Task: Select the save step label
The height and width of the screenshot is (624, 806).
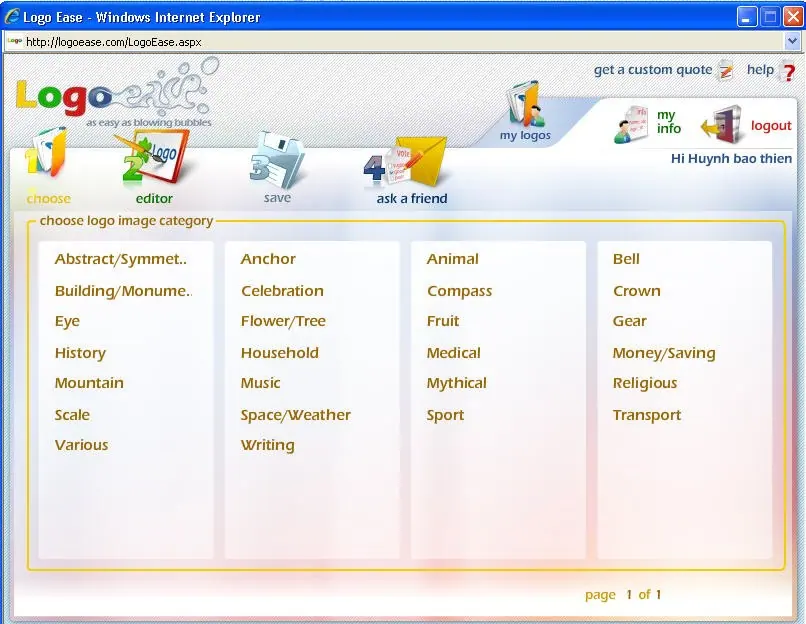Action: [x=277, y=198]
